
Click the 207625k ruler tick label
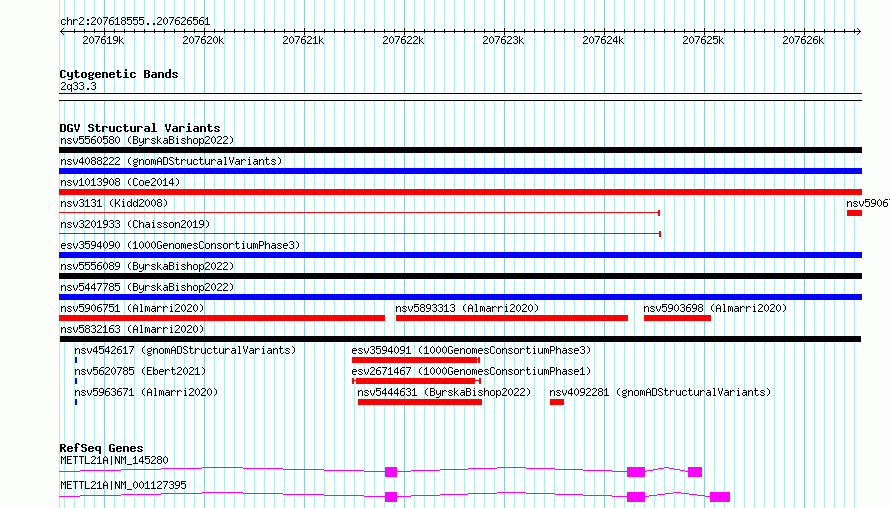[x=703, y=40]
